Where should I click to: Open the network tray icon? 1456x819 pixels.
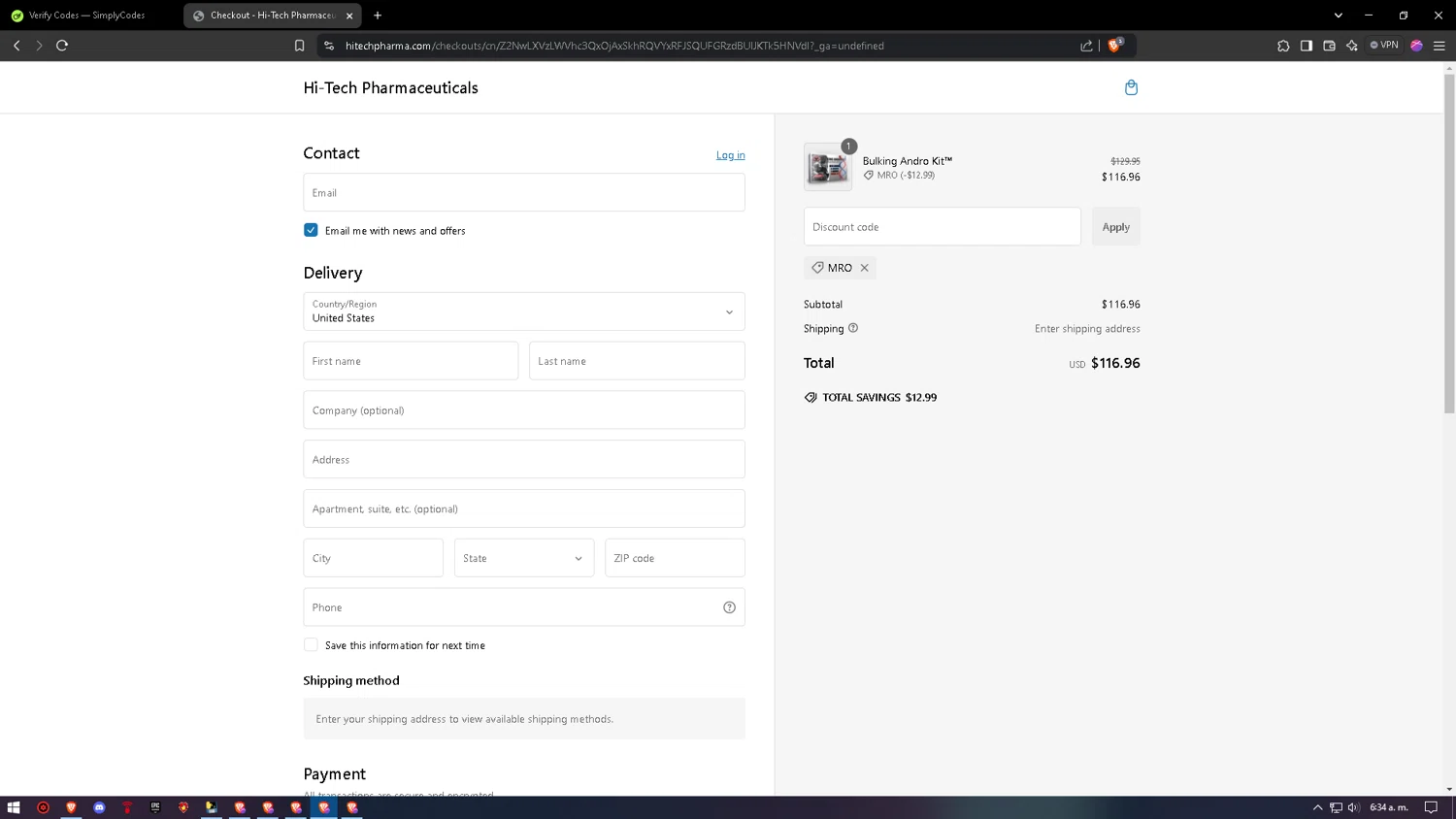tap(1336, 807)
